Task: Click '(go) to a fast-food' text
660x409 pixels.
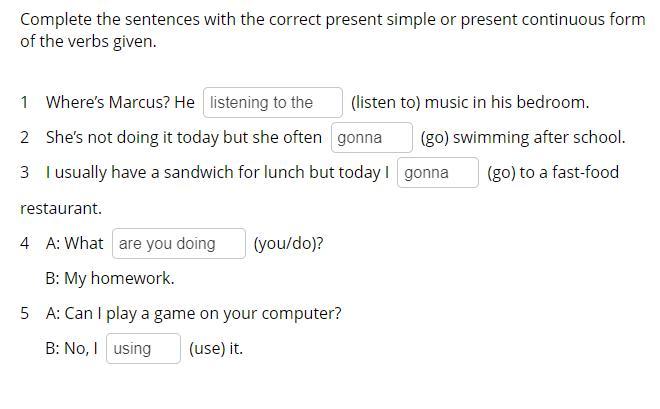Action: click(x=553, y=173)
